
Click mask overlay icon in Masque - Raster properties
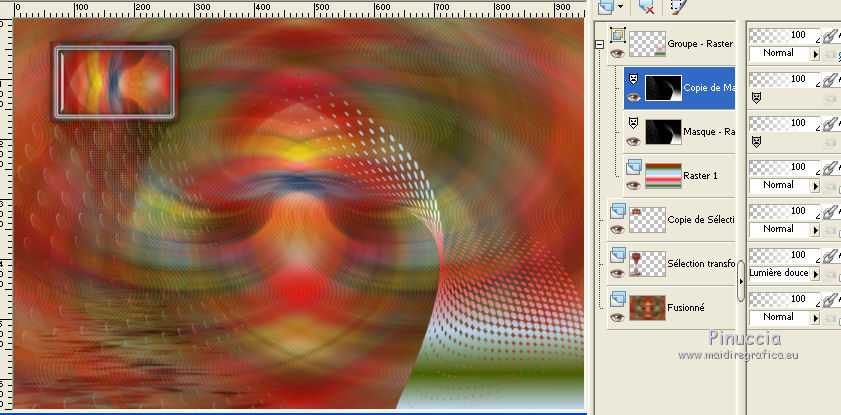(x=756, y=142)
